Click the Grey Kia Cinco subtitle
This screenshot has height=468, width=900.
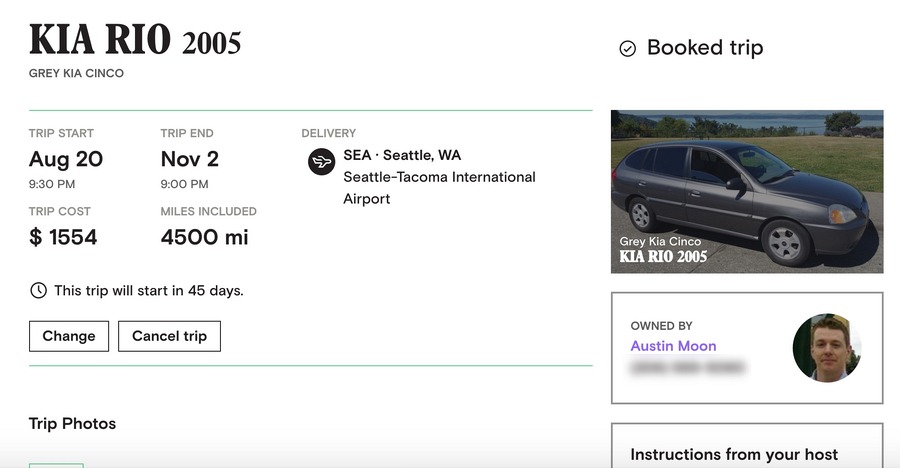(76, 74)
